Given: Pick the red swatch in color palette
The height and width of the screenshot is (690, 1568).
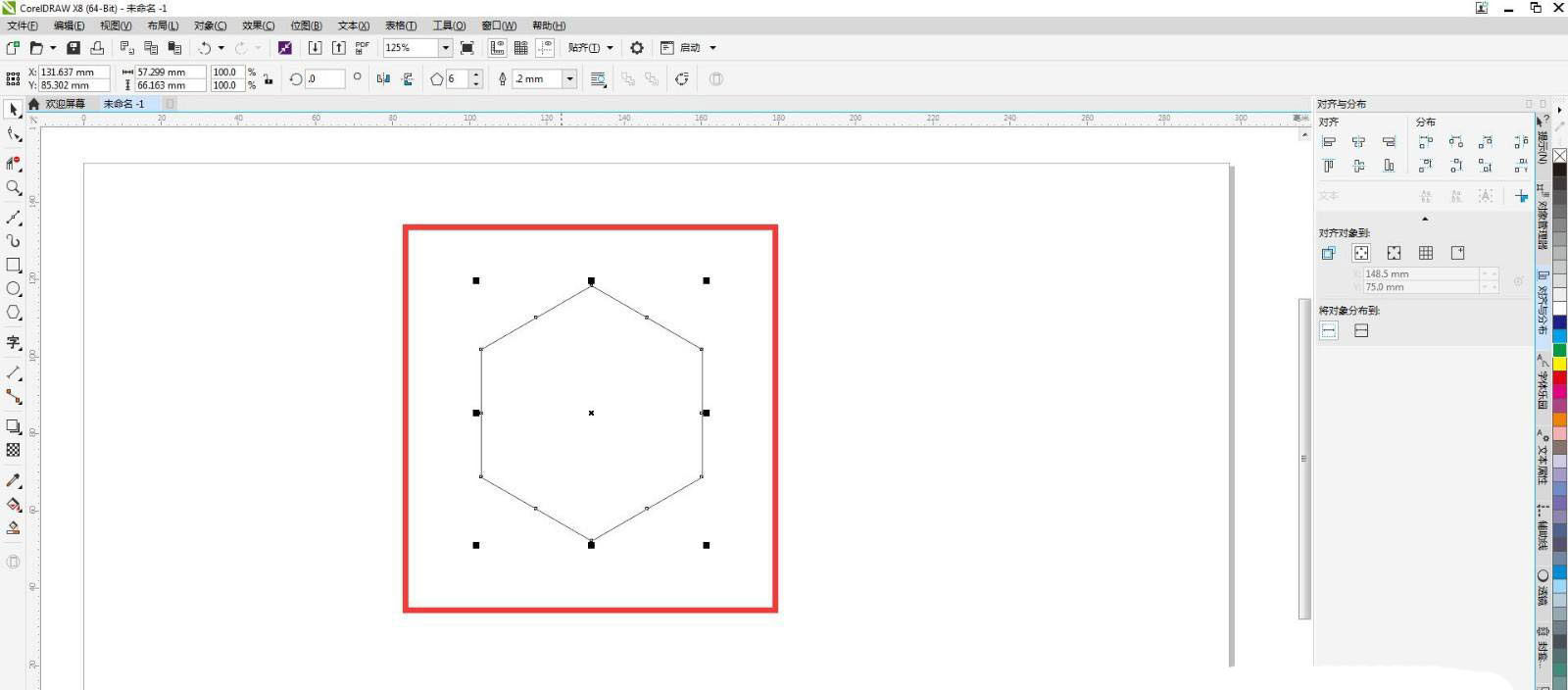Looking at the screenshot, I should pos(1559,378).
